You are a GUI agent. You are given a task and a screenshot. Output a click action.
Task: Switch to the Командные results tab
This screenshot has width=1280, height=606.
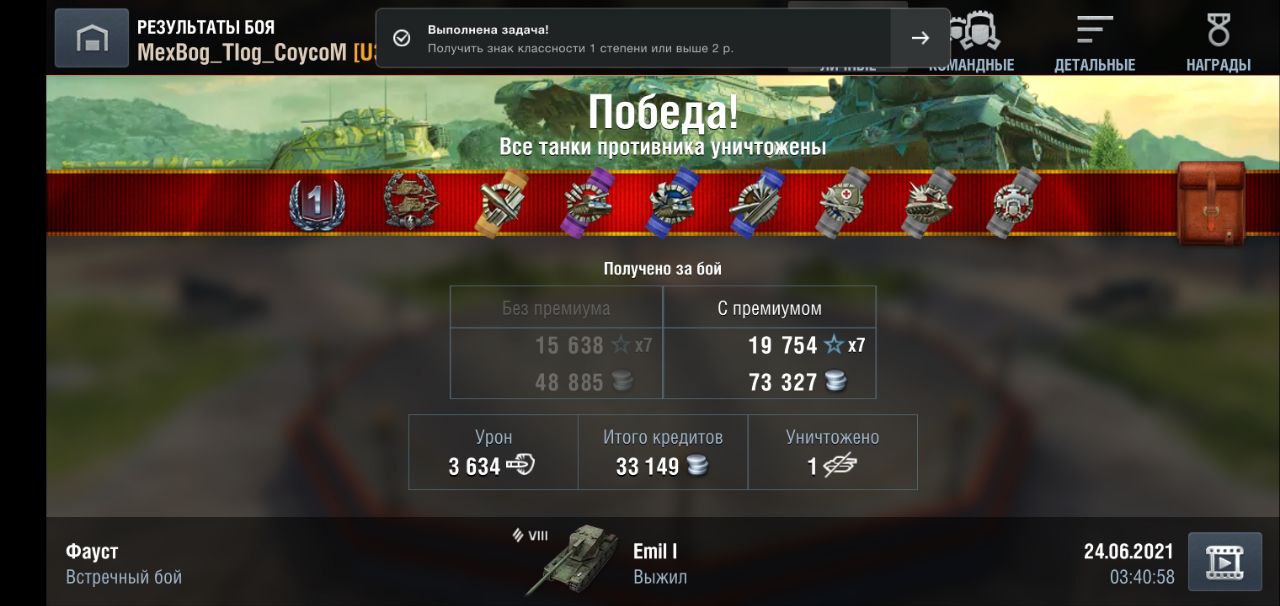[x=971, y=40]
